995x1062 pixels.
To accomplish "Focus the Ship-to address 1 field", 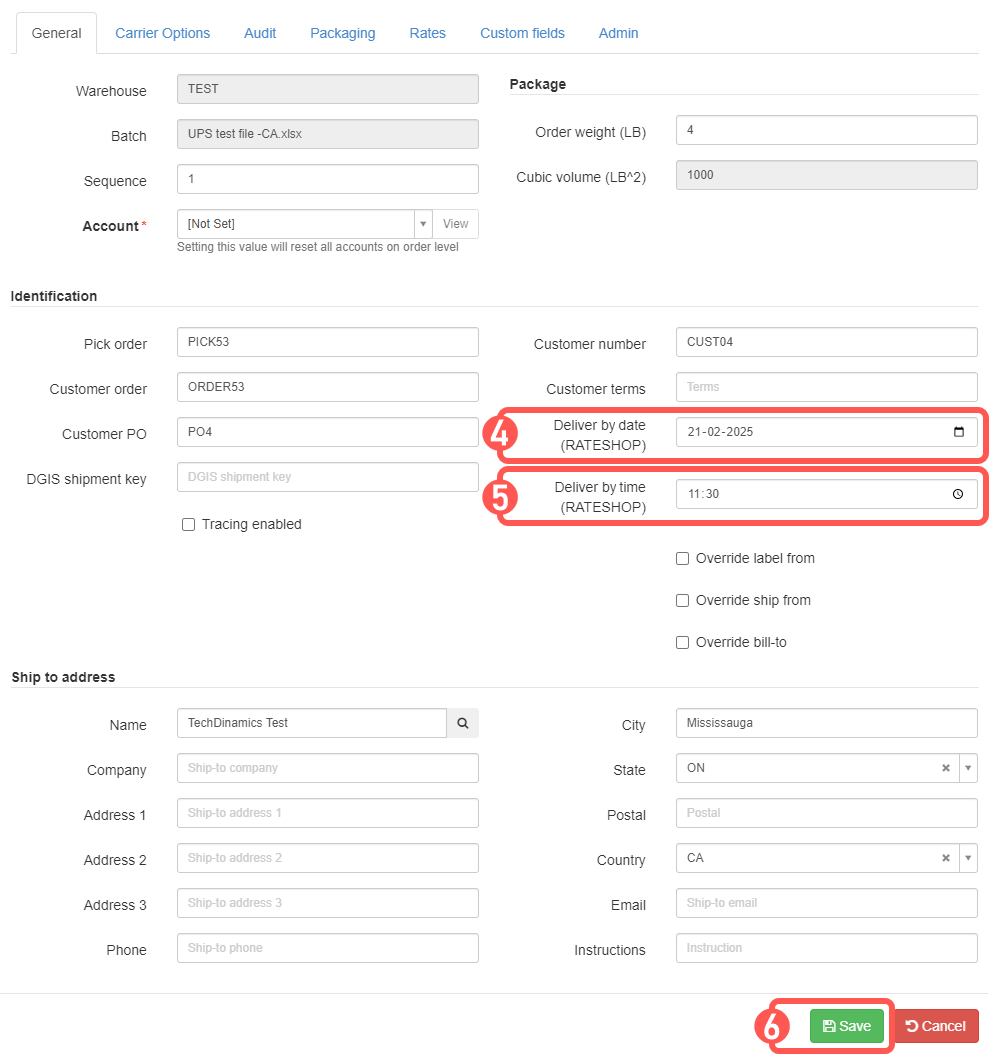I will [x=328, y=813].
